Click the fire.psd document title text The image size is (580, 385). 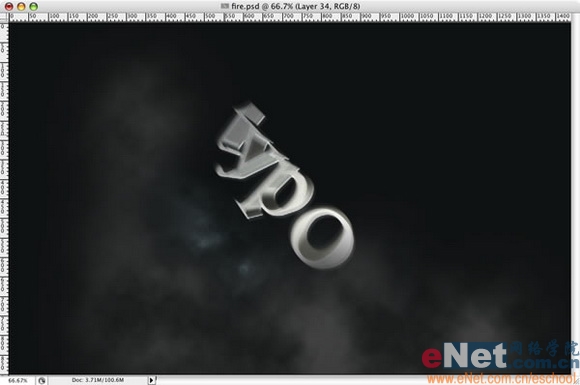pyautogui.click(x=296, y=6)
